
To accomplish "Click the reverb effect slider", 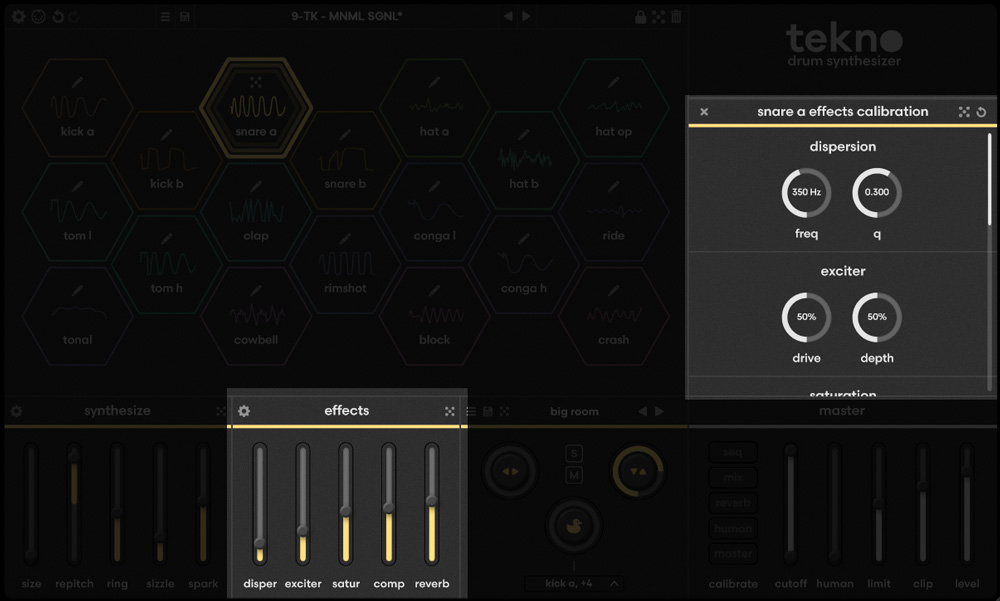I will point(432,505).
